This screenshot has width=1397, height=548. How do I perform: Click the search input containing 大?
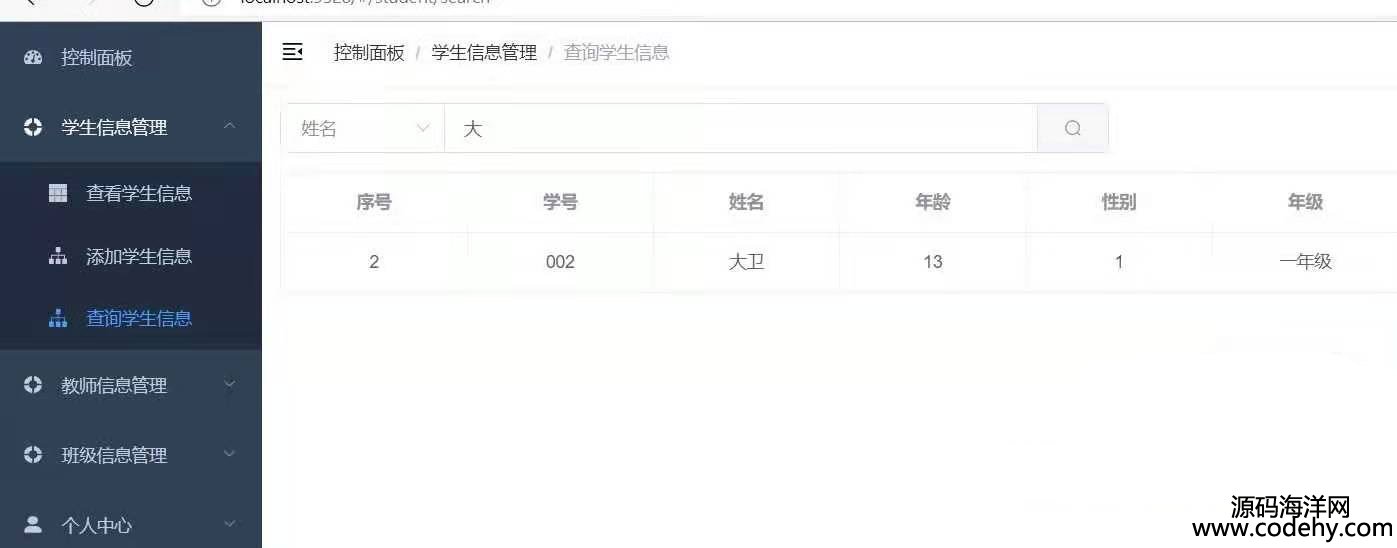coord(741,128)
